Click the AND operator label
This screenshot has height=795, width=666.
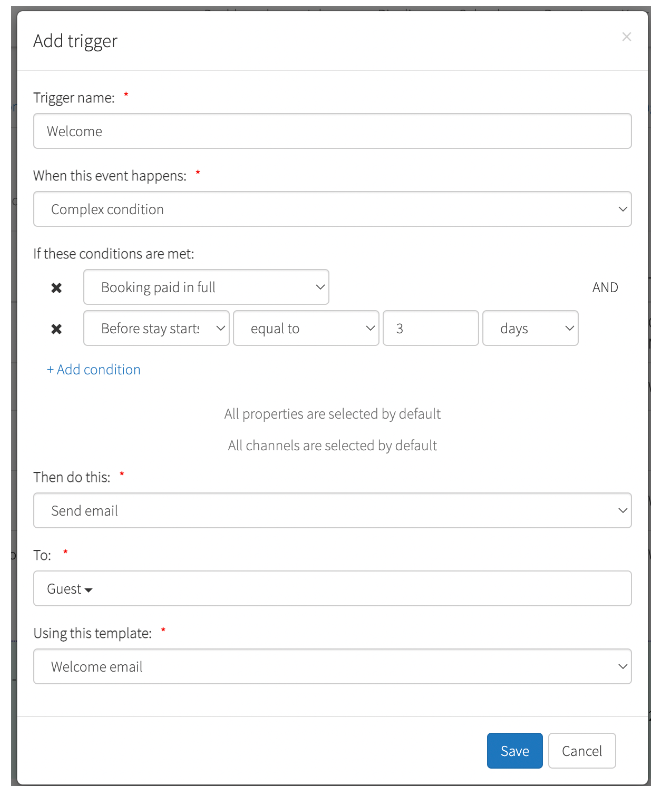pos(605,287)
